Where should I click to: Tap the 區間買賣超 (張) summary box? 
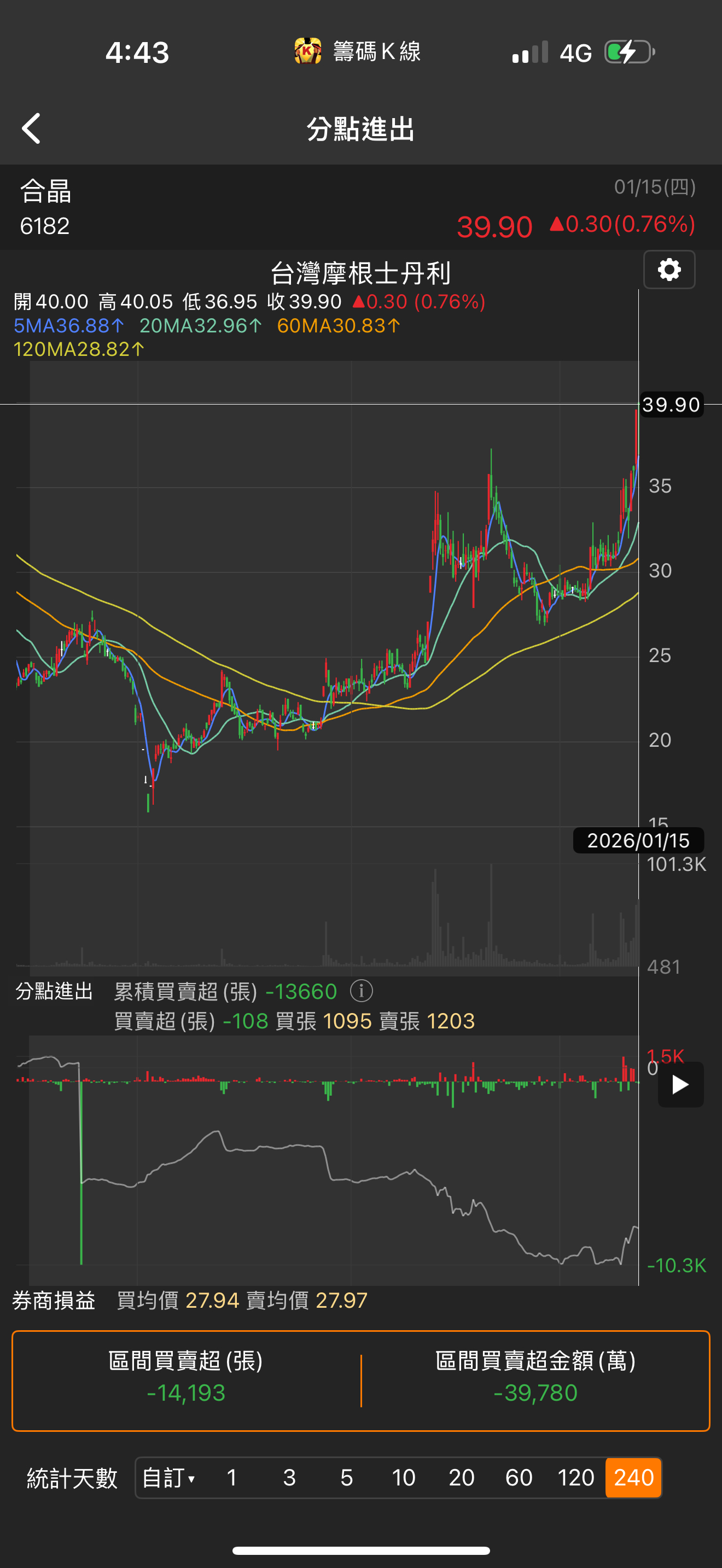coord(185,1380)
